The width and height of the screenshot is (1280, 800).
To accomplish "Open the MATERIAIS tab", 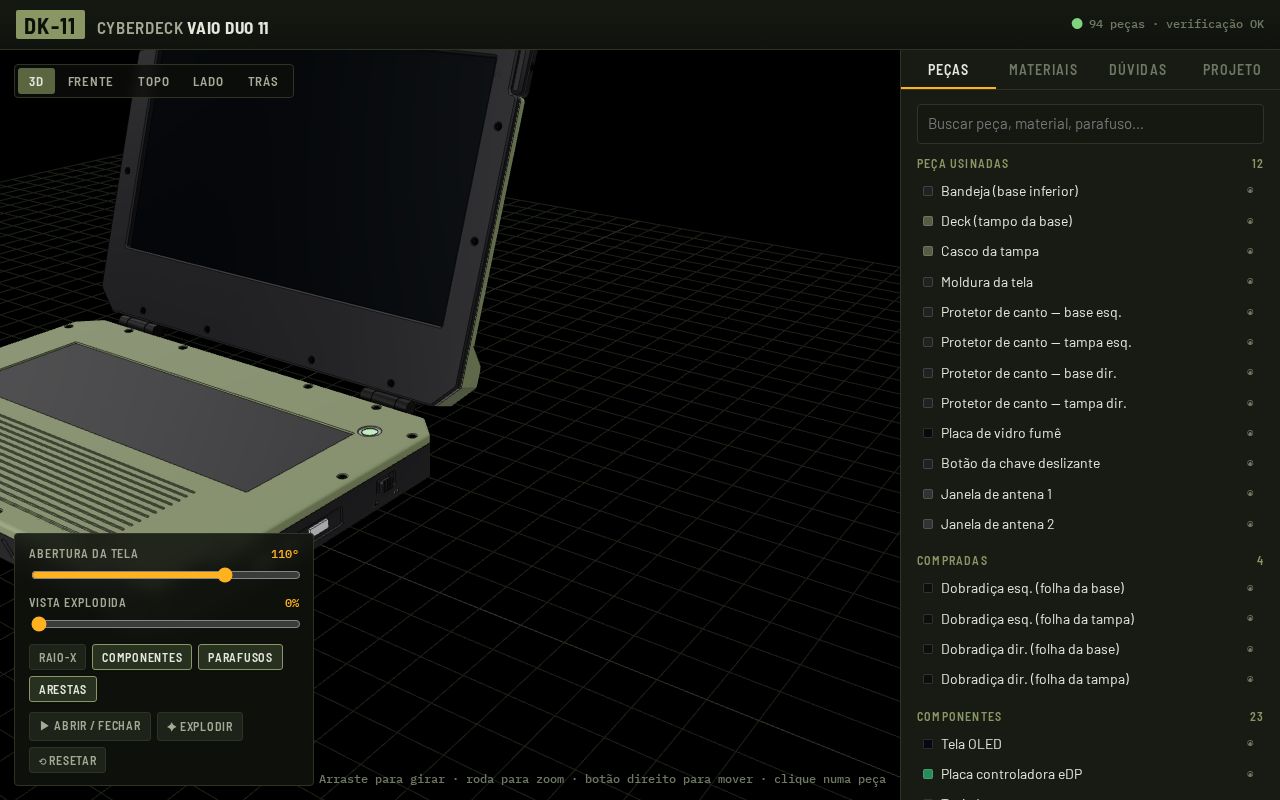I will [1043, 70].
